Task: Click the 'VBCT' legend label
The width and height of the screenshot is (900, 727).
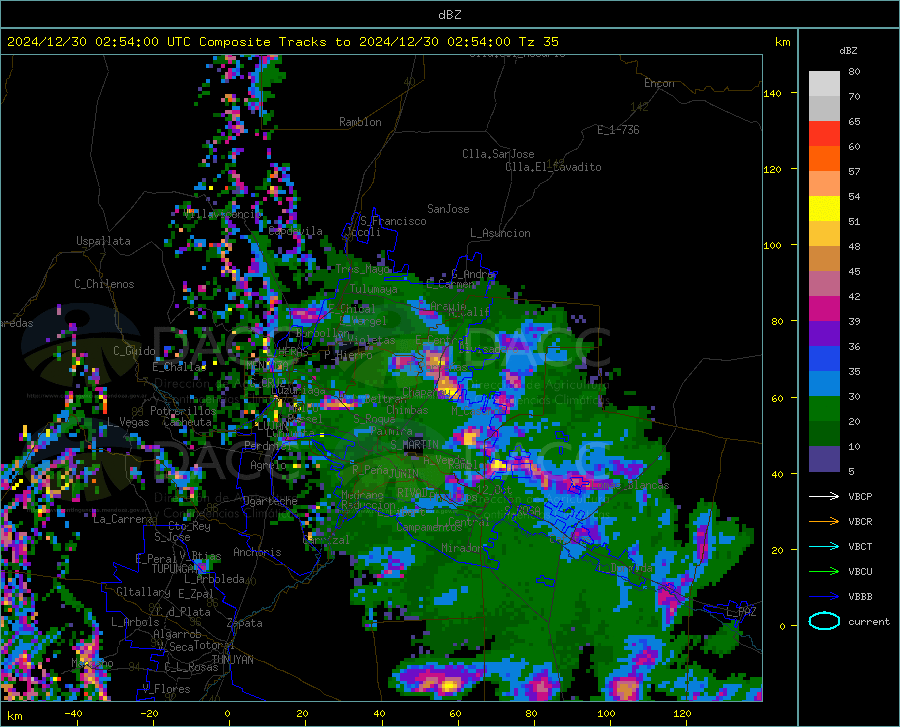Action: 860,546
